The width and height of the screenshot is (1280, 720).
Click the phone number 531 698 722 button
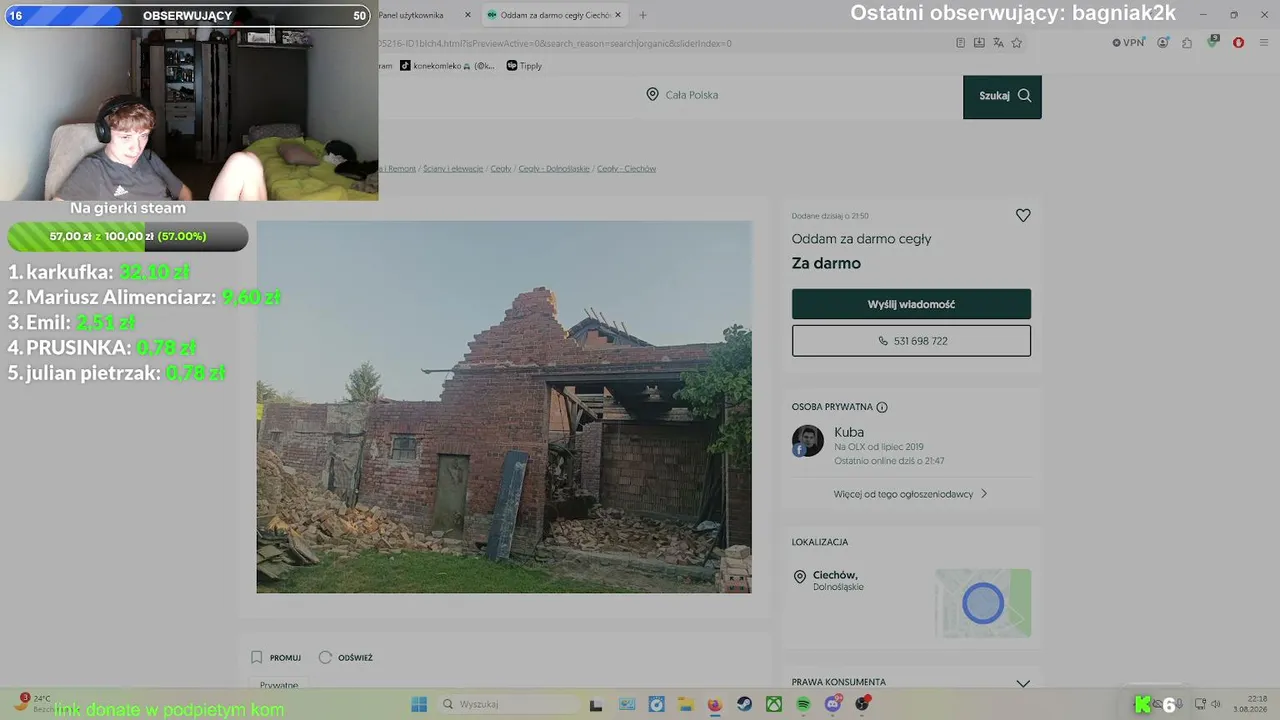[911, 341]
